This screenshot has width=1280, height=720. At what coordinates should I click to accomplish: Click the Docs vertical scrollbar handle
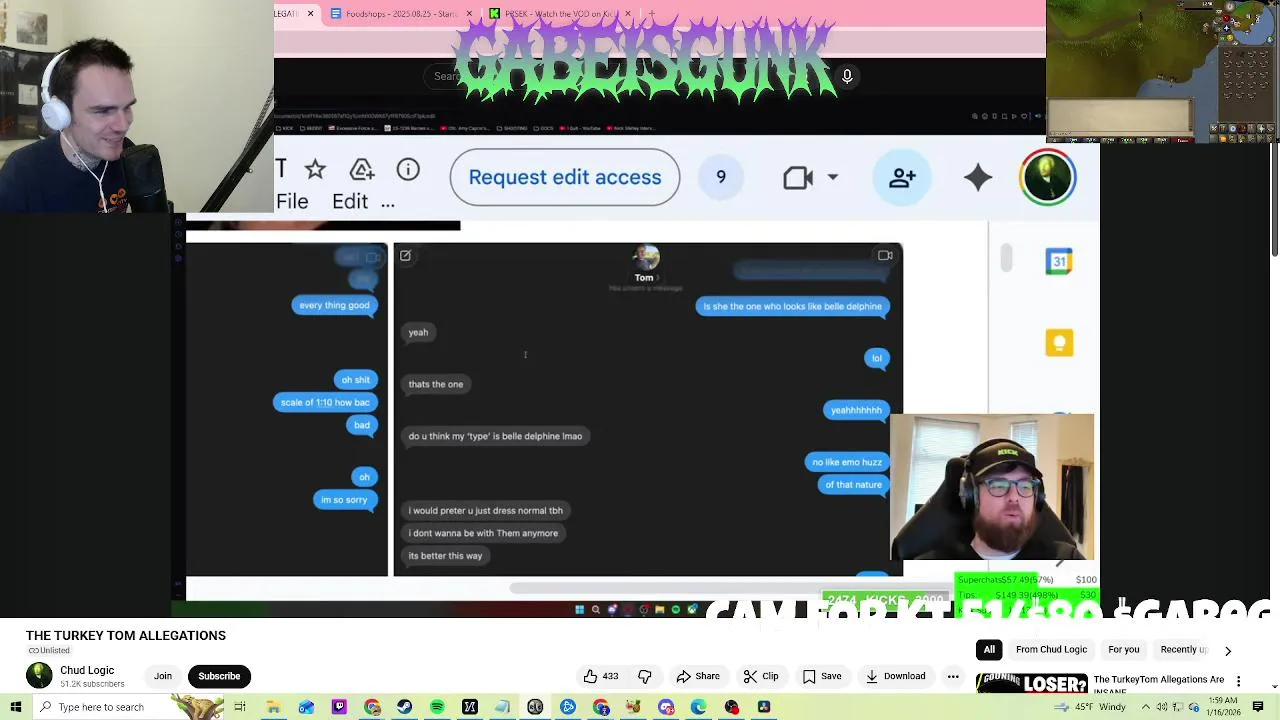(x=1006, y=257)
